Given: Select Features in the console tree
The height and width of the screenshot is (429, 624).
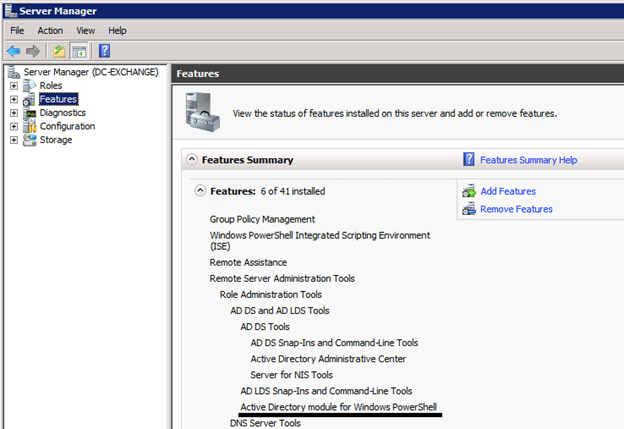Looking at the screenshot, I should click(x=58, y=99).
